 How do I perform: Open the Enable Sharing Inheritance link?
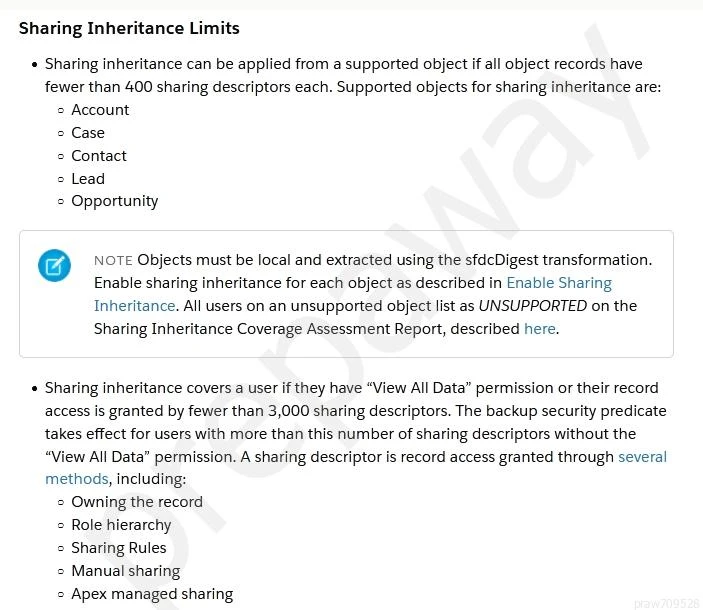[x=558, y=282]
